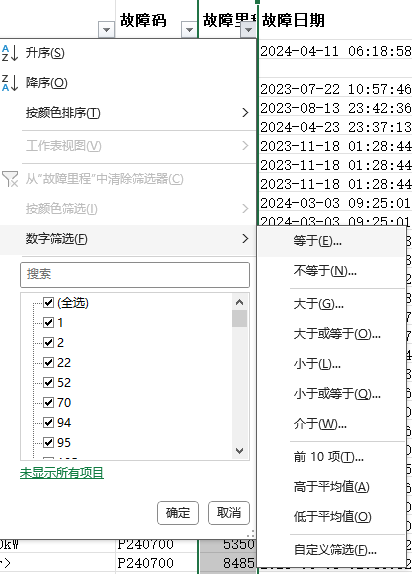412x574 pixels.
Task: Click the 故障码 column header
Action: (x=143, y=20)
